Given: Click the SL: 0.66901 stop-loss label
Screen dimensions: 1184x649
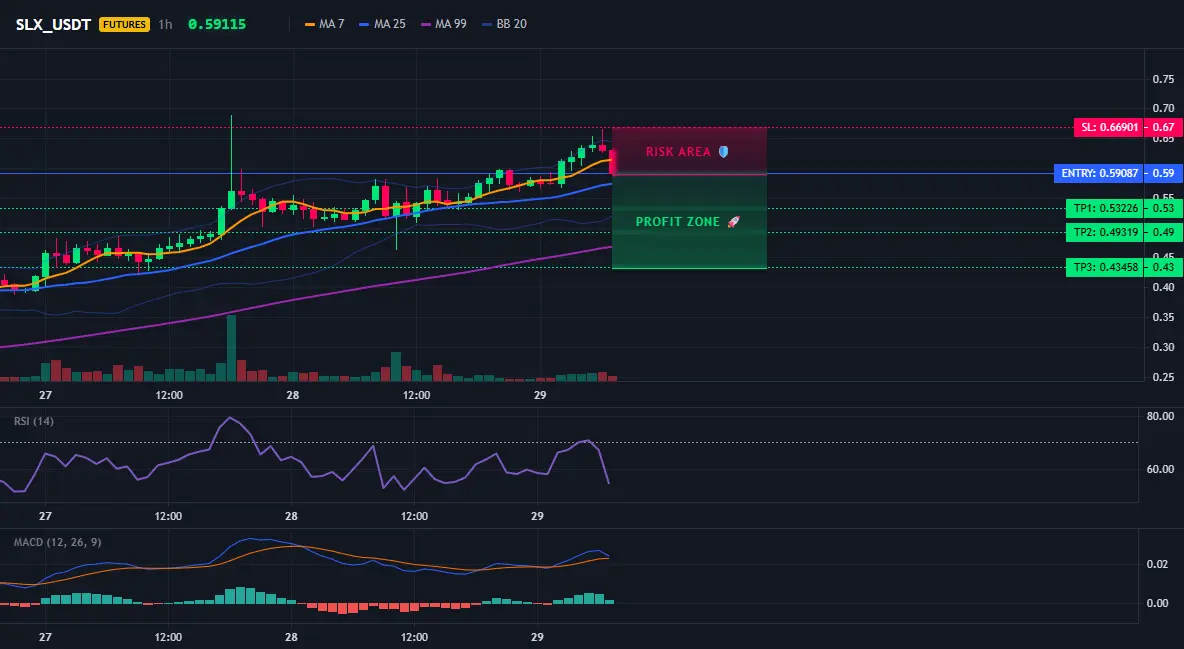Looking at the screenshot, I should (1109, 127).
